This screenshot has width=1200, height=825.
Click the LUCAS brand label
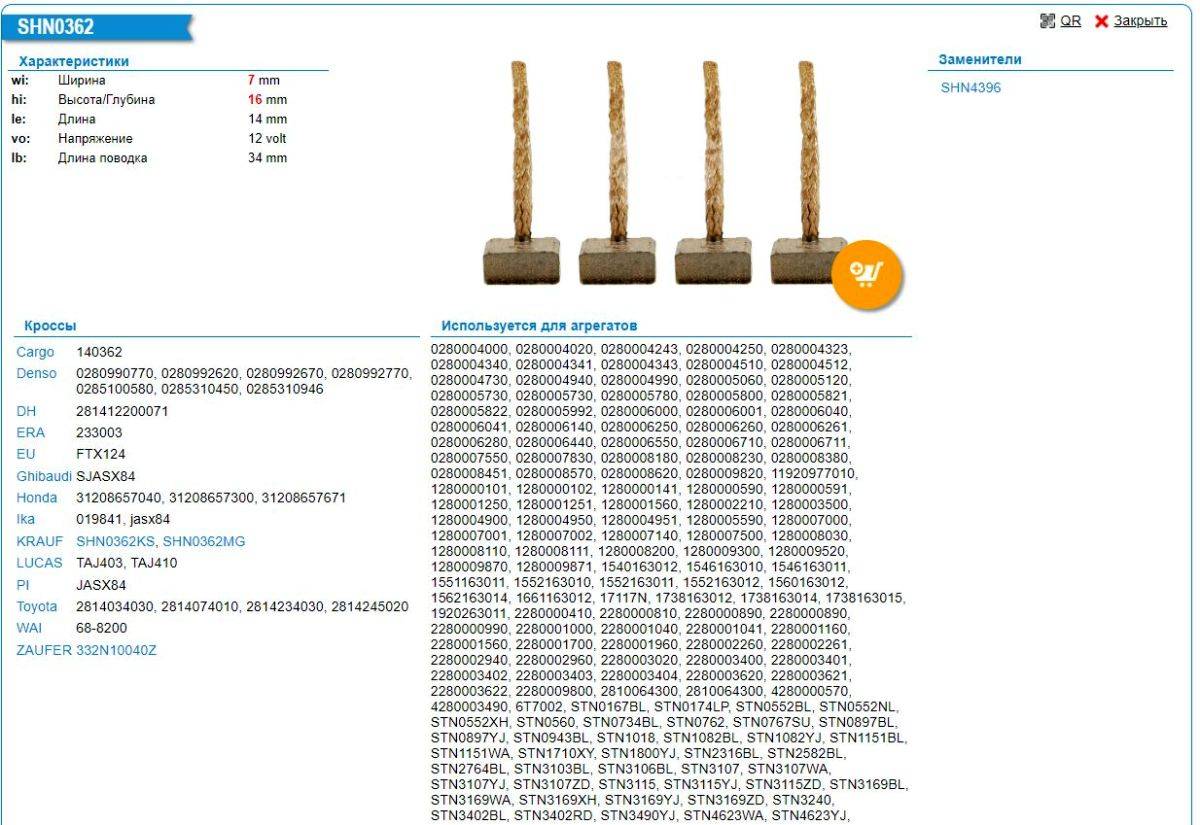(39, 563)
